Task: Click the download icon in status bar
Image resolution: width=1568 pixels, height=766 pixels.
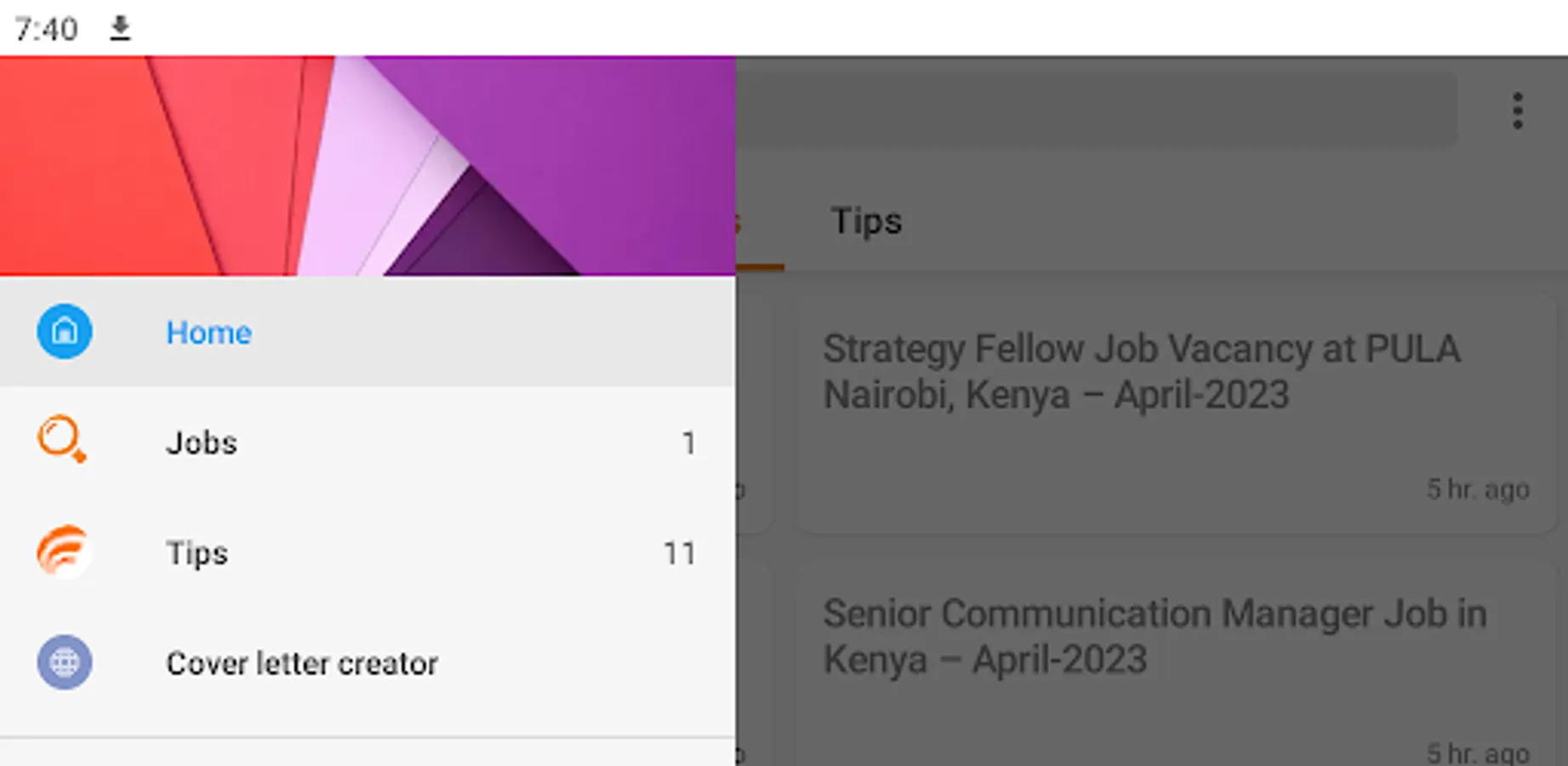Action: (x=120, y=28)
